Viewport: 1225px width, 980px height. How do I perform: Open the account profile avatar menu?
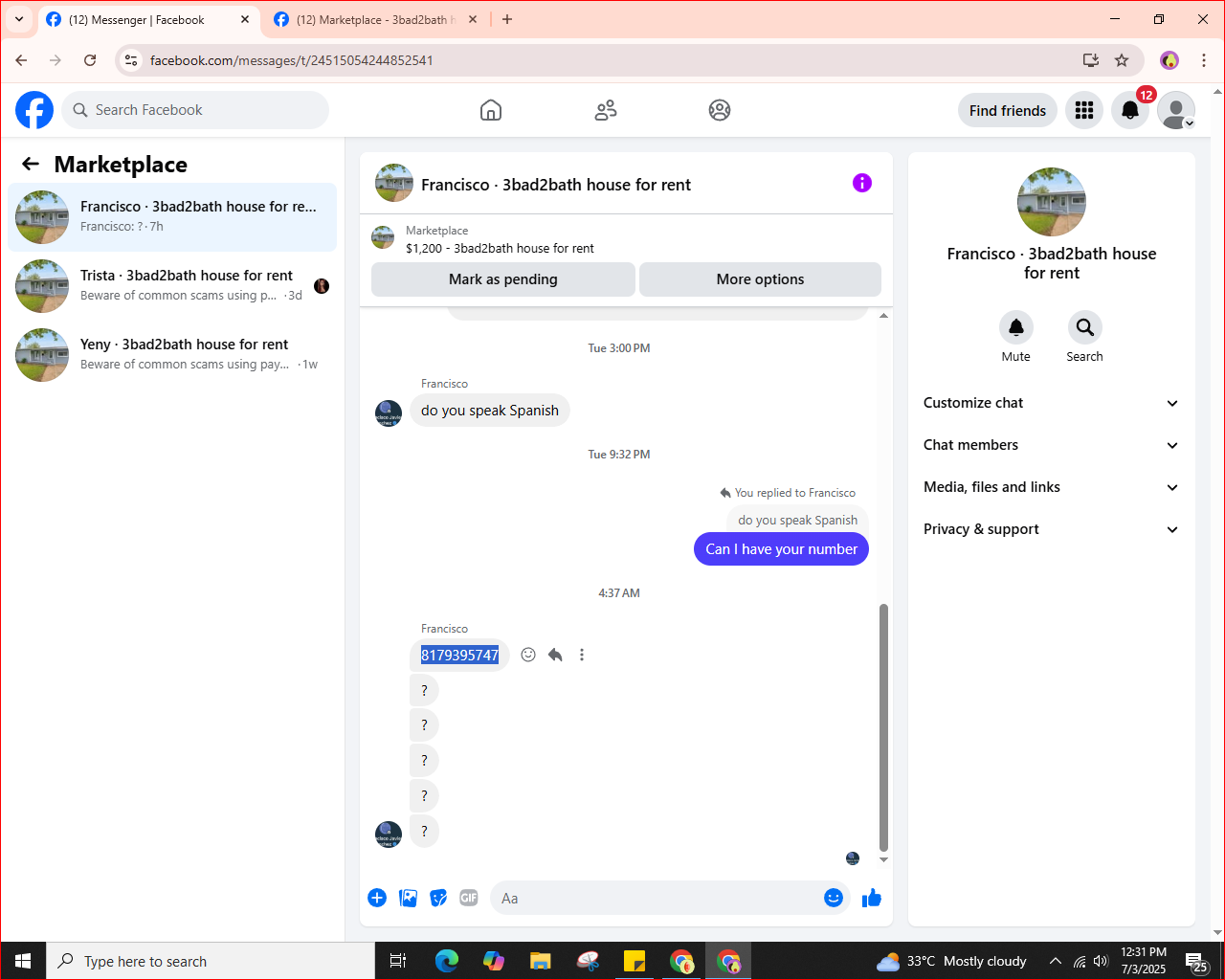(x=1176, y=110)
